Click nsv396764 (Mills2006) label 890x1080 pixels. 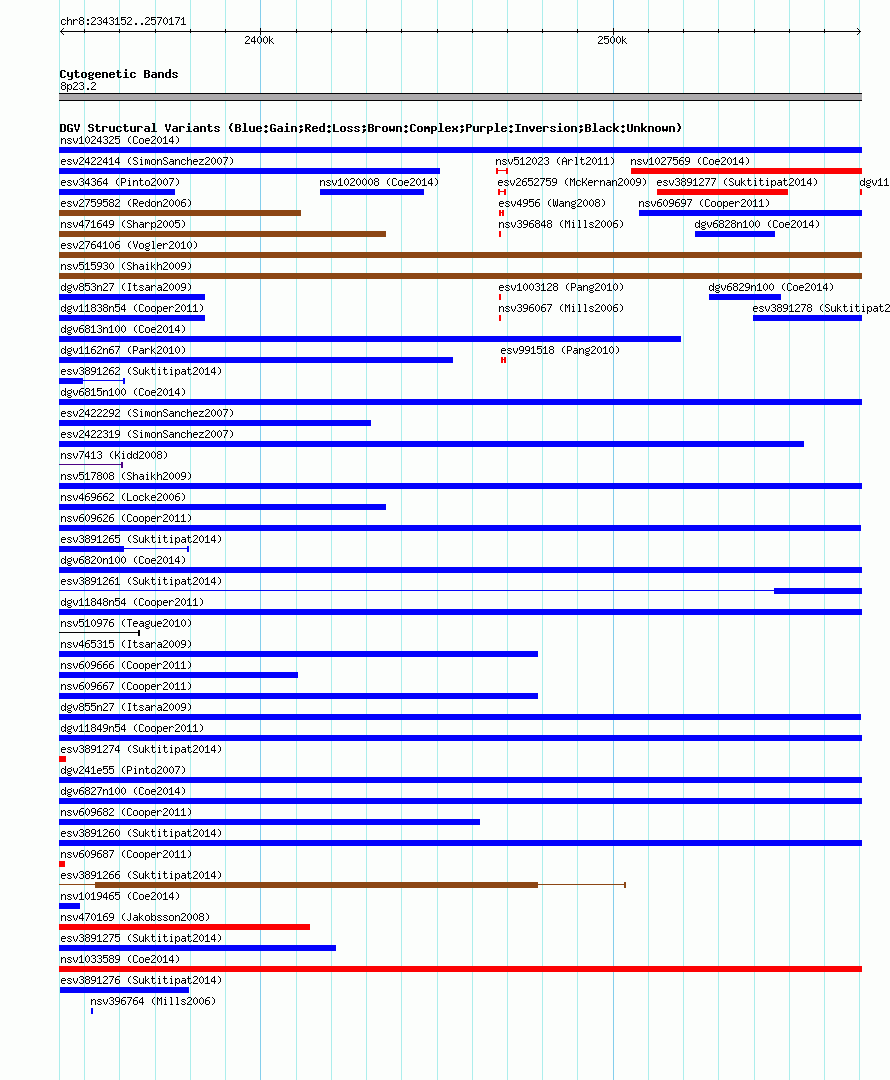[153, 1001]
